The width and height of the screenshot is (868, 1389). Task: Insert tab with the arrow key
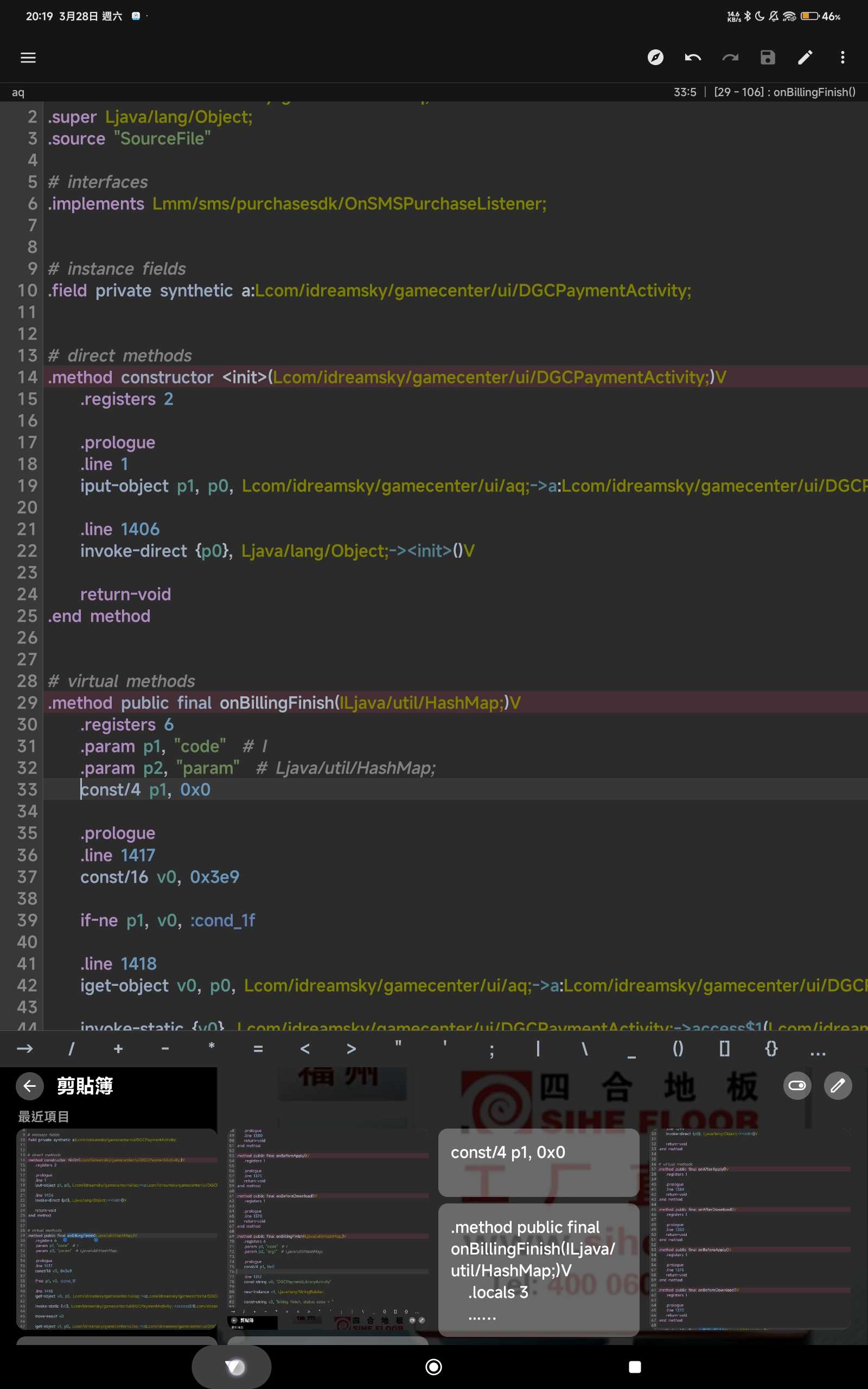tap(25, 1049)
